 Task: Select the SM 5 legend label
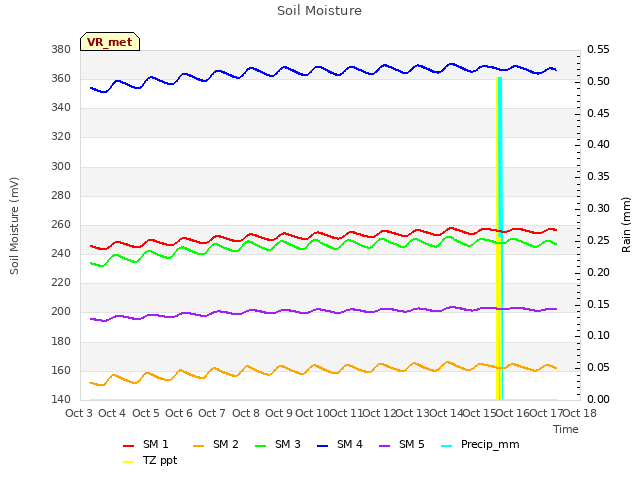coord(412,444)
